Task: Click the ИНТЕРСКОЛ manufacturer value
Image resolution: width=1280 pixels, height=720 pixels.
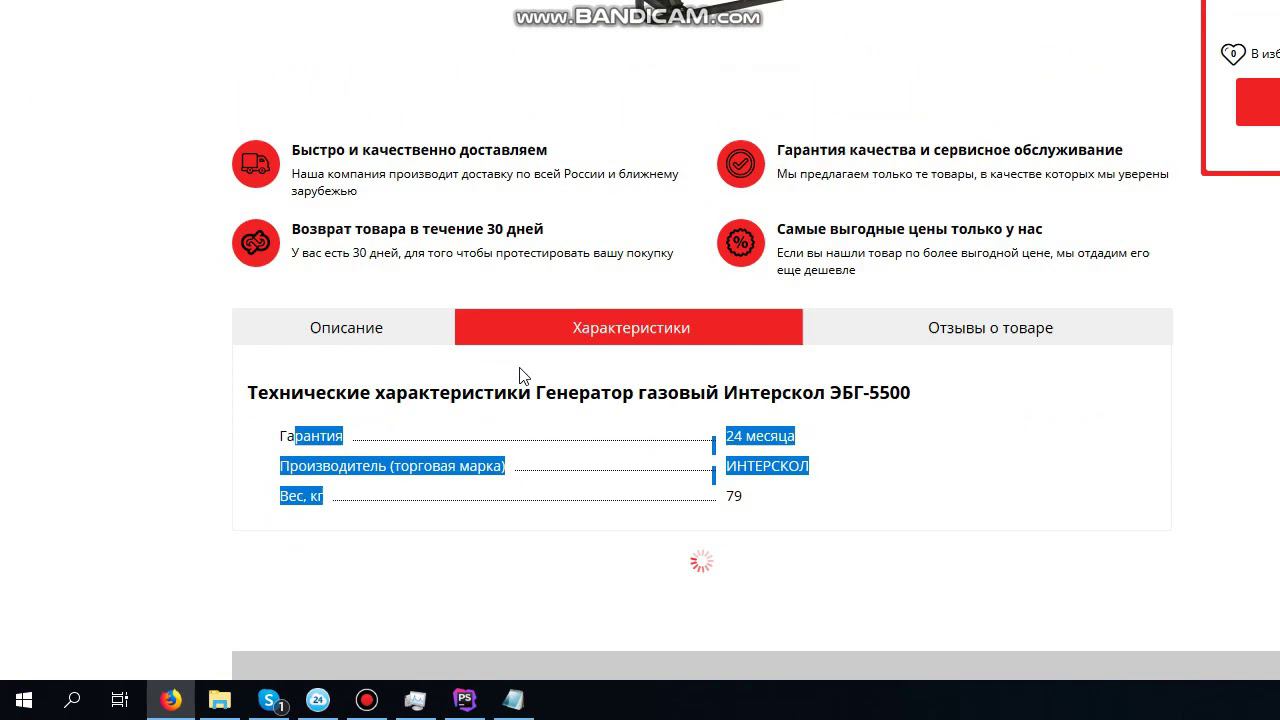Action: click(x=767, y=466)
